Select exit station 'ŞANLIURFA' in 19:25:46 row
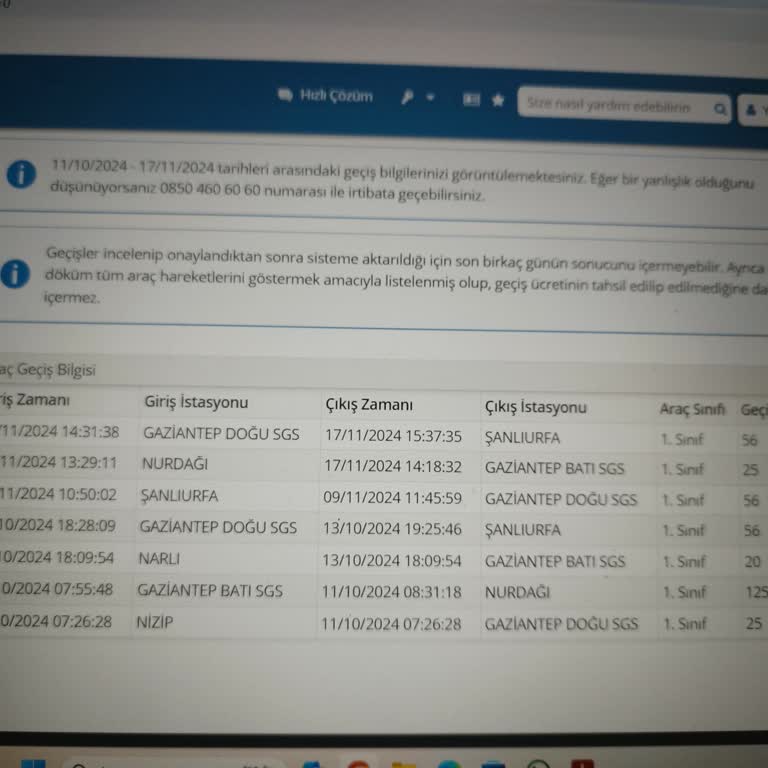The height and width of the screenshot is (768, 768). (523, 530)
